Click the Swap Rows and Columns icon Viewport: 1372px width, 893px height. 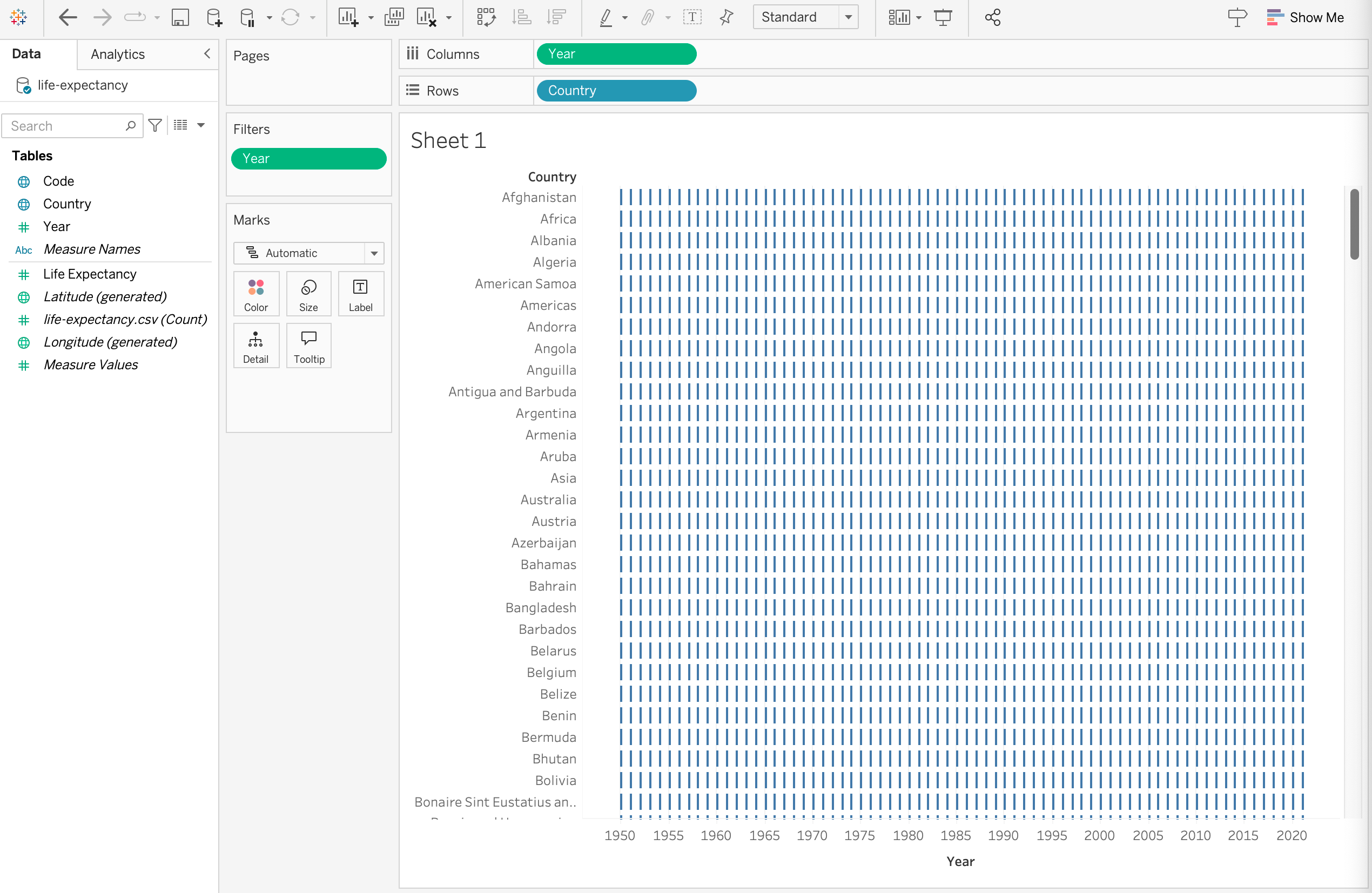pos(486,17)
